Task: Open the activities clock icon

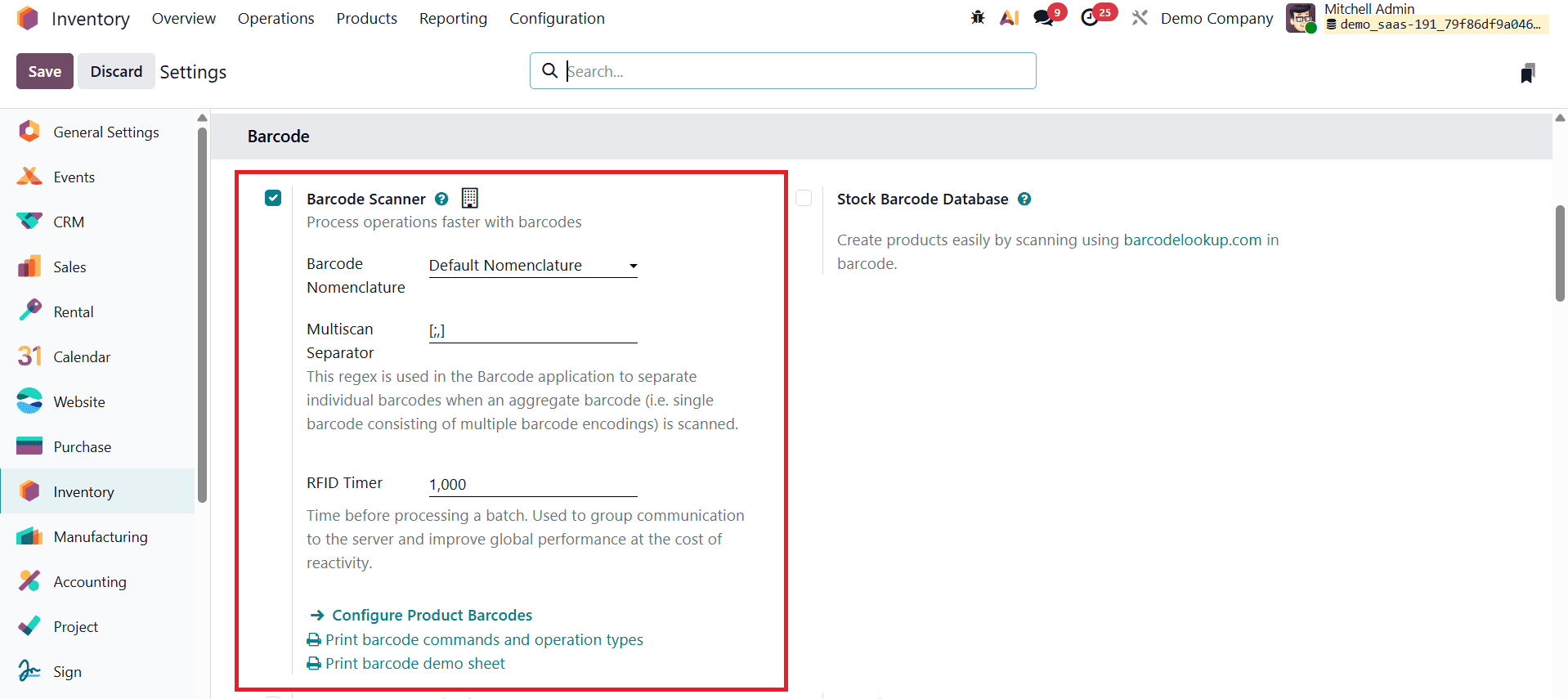Action: [1090, 17]
